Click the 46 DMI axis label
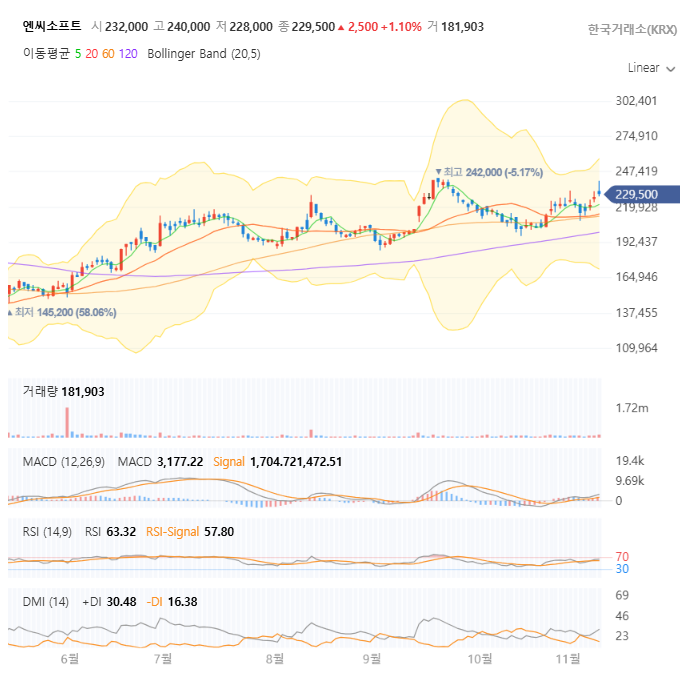 (x=622, y=616)
